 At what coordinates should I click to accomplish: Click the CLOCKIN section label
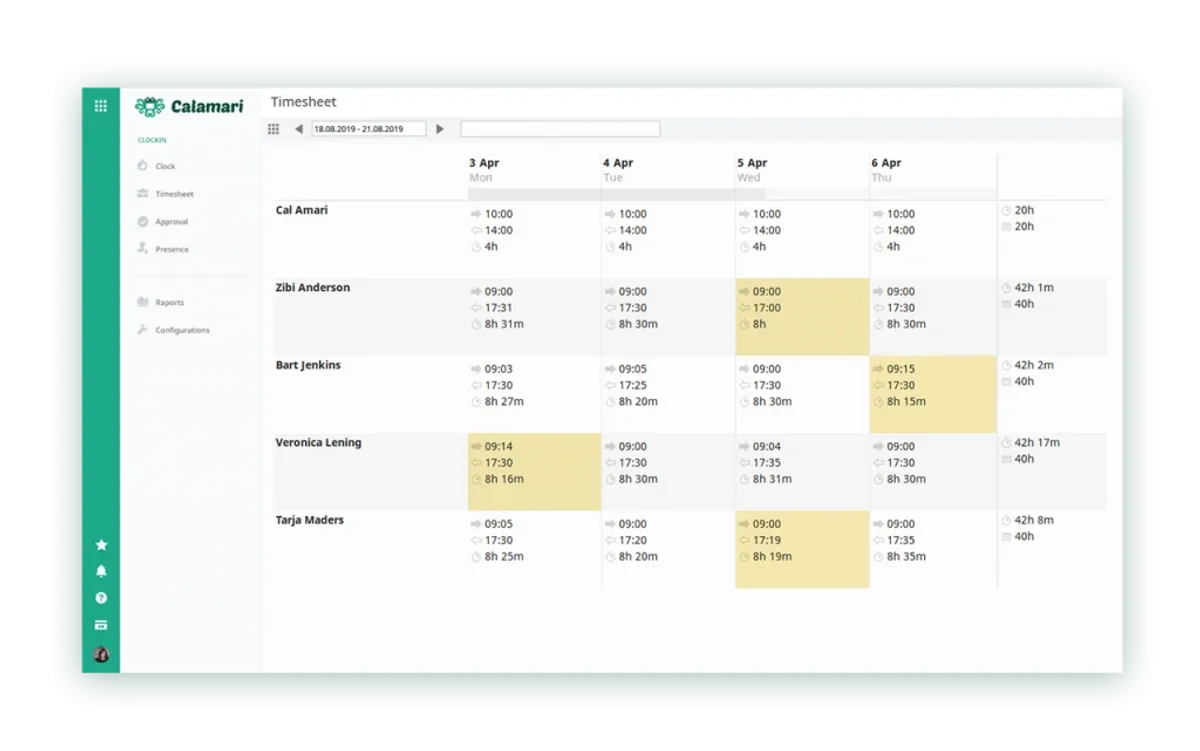tap(152, 140)
